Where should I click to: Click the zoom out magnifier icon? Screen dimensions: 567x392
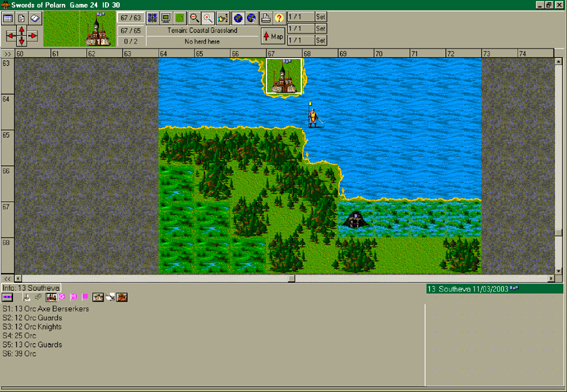(x=195, y=18)
